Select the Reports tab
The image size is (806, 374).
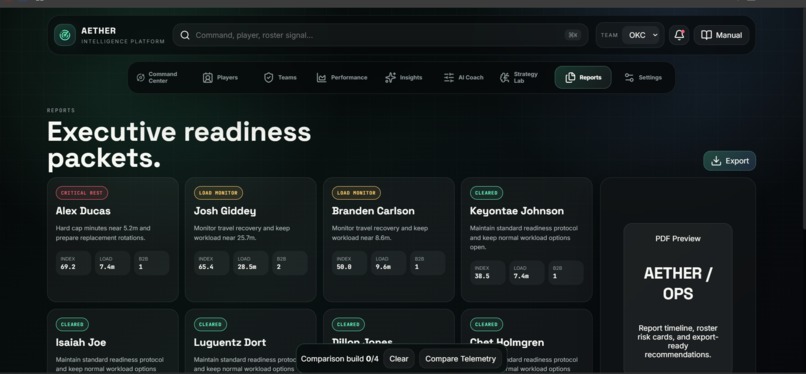(x=583, y=78)
